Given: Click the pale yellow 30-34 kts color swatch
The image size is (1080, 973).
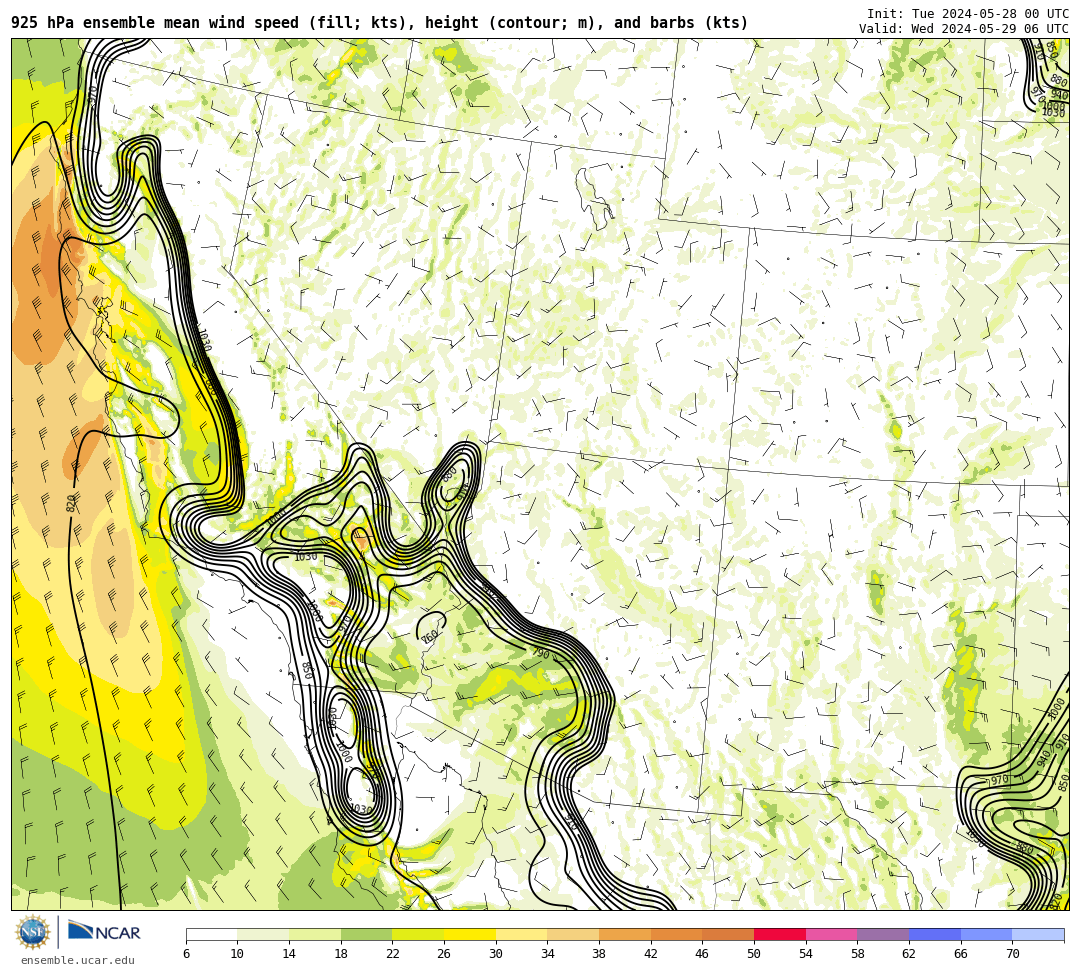Looking at the screenshot, I should point(521,934).
